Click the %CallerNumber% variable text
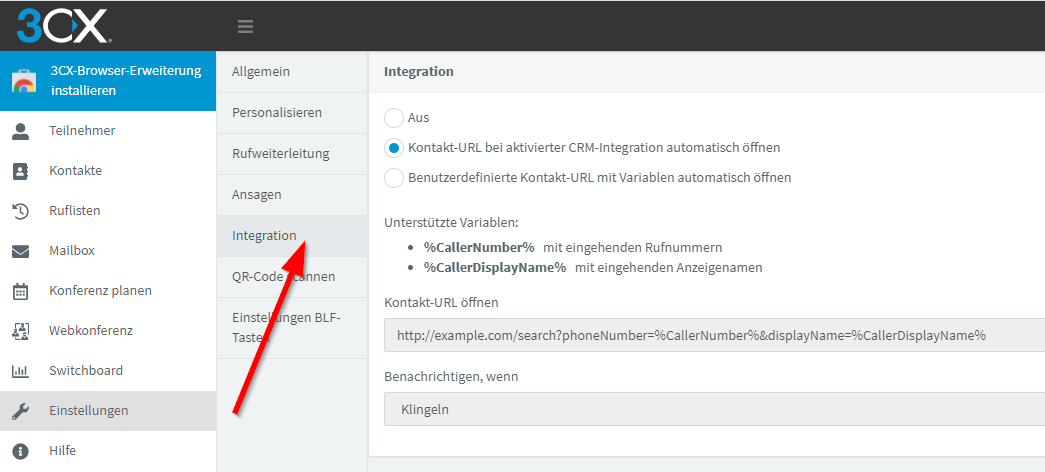The image size is (1045, 472). point(479,248)
